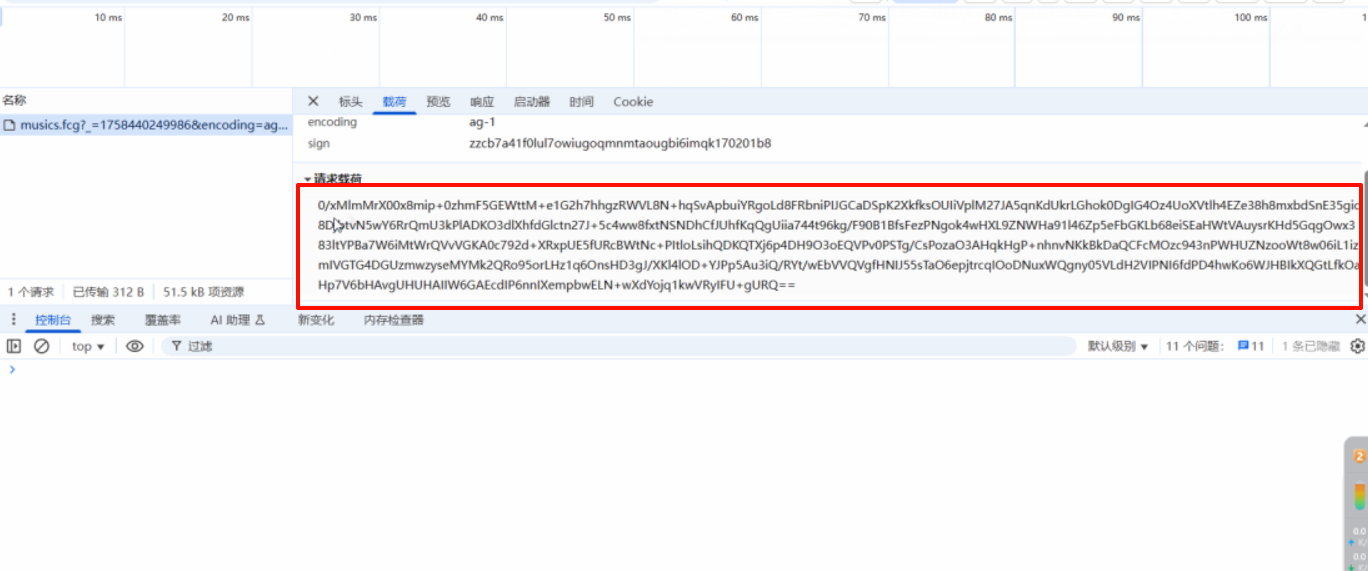
Task: Open the AI 助理 drawer tab
Action: 237,320
